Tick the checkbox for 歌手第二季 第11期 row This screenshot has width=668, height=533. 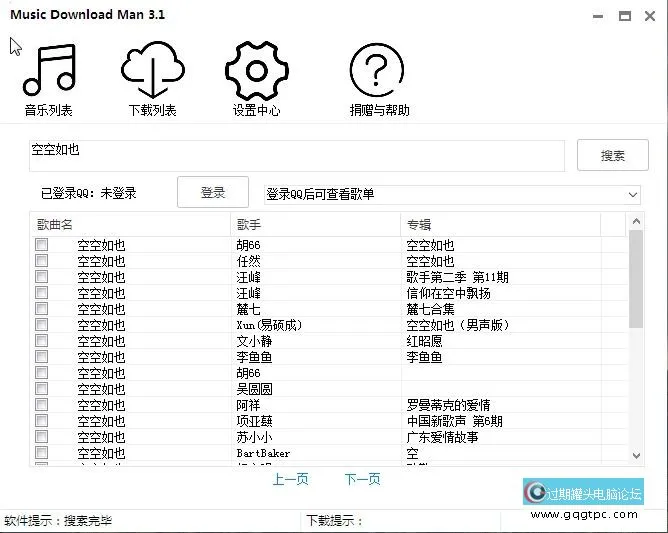point(41,277)
